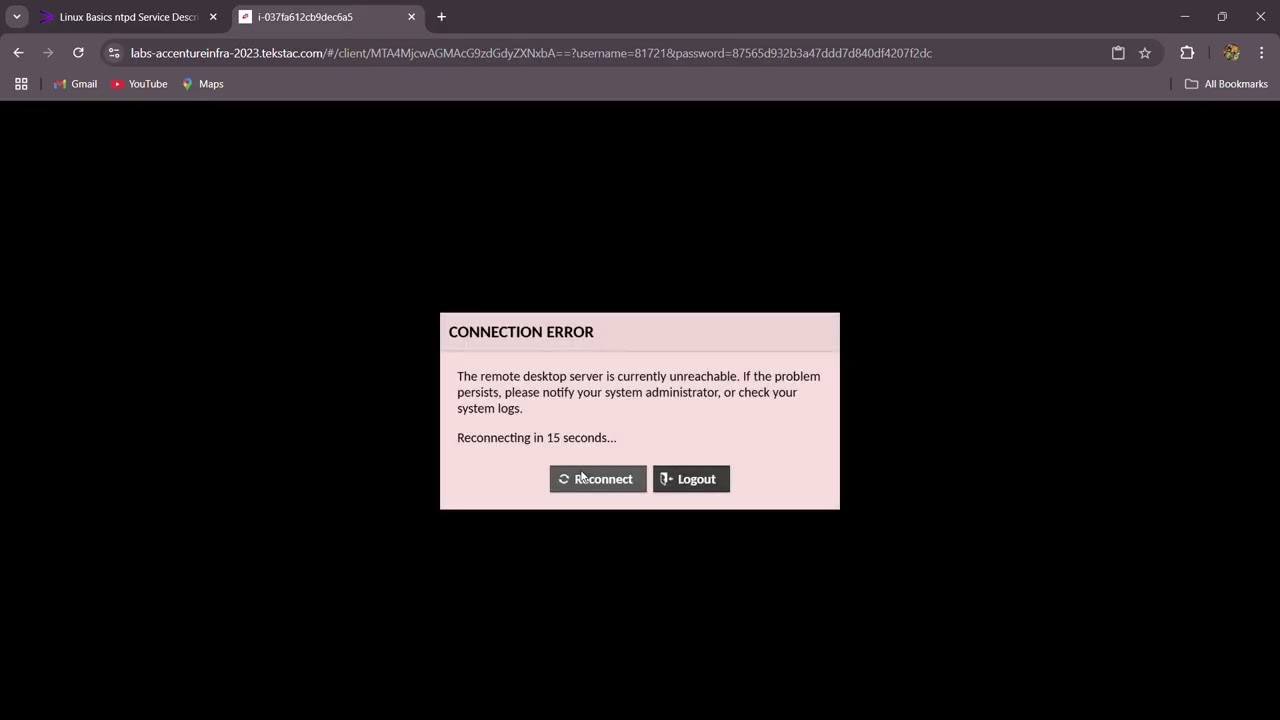The width and height of the screenshot is (1280, 720).
Task: Close the Linux Basics ntpd Service tab
Action: (x=213, y=17)
